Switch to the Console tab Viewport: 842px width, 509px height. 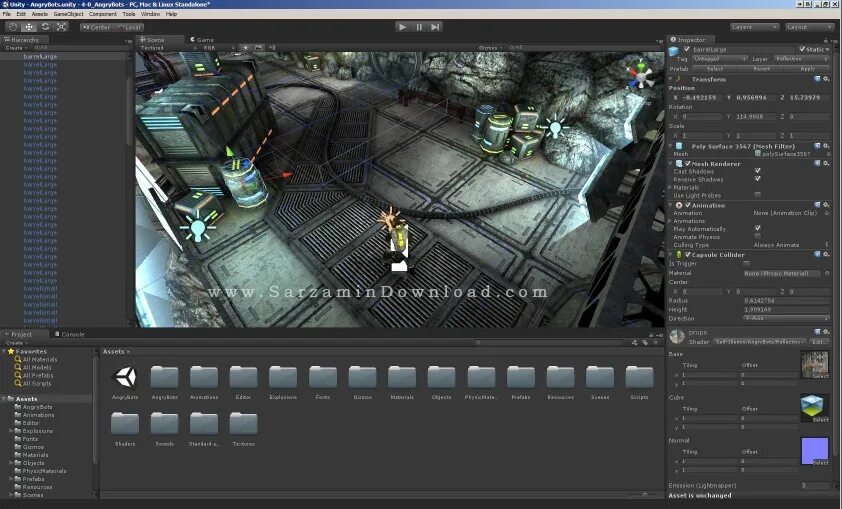click(69, 334)
